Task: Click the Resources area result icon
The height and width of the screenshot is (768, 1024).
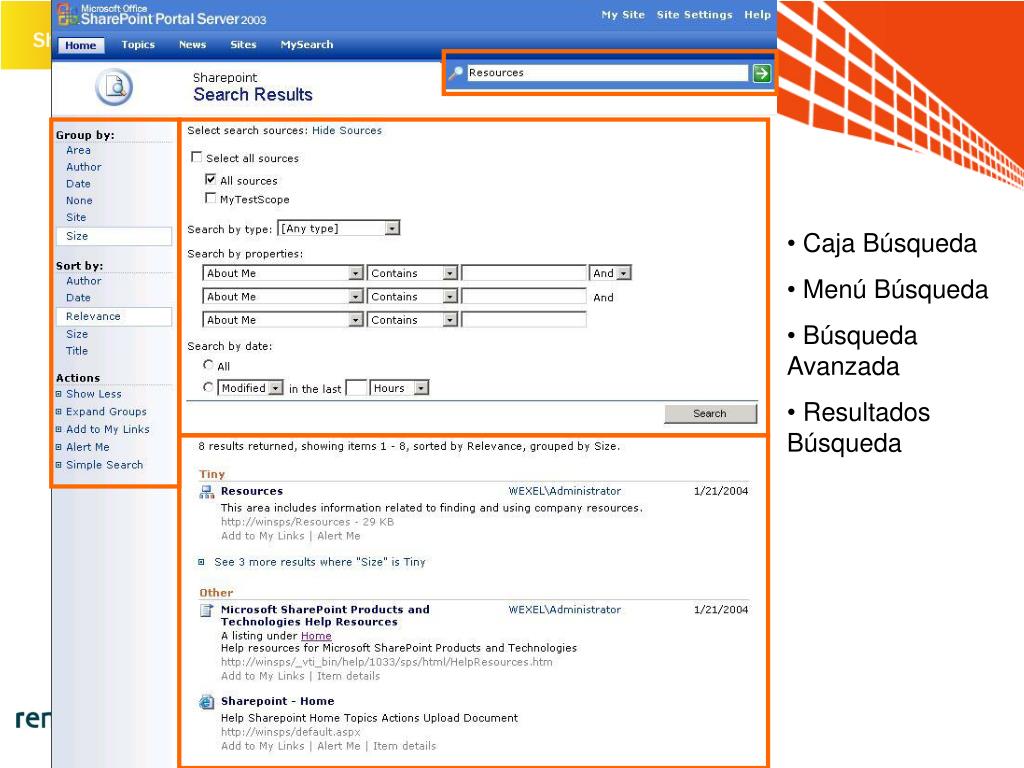Action: [x=206, y=492]
